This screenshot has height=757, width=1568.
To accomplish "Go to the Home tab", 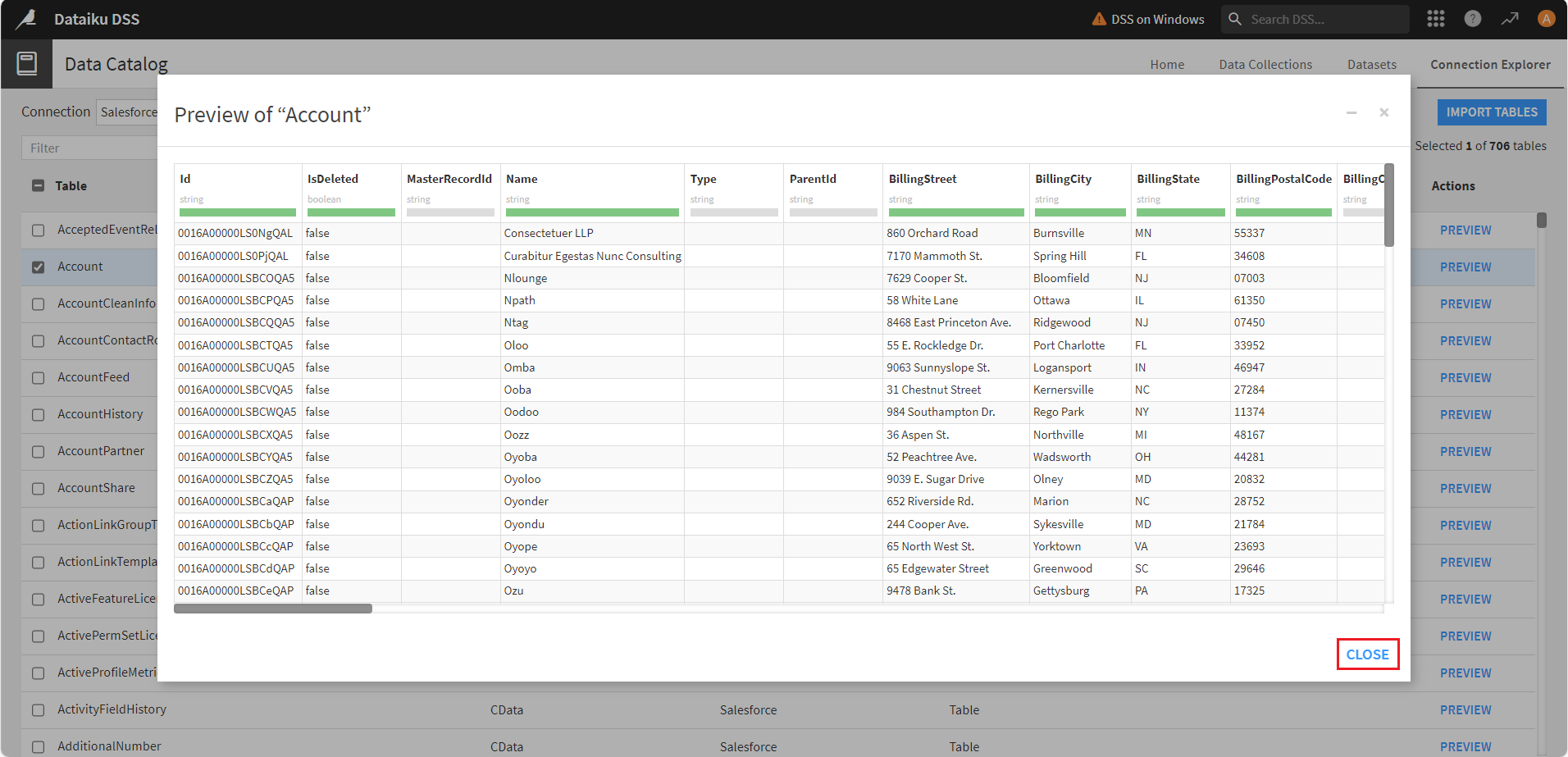I will coord(1166,65).
